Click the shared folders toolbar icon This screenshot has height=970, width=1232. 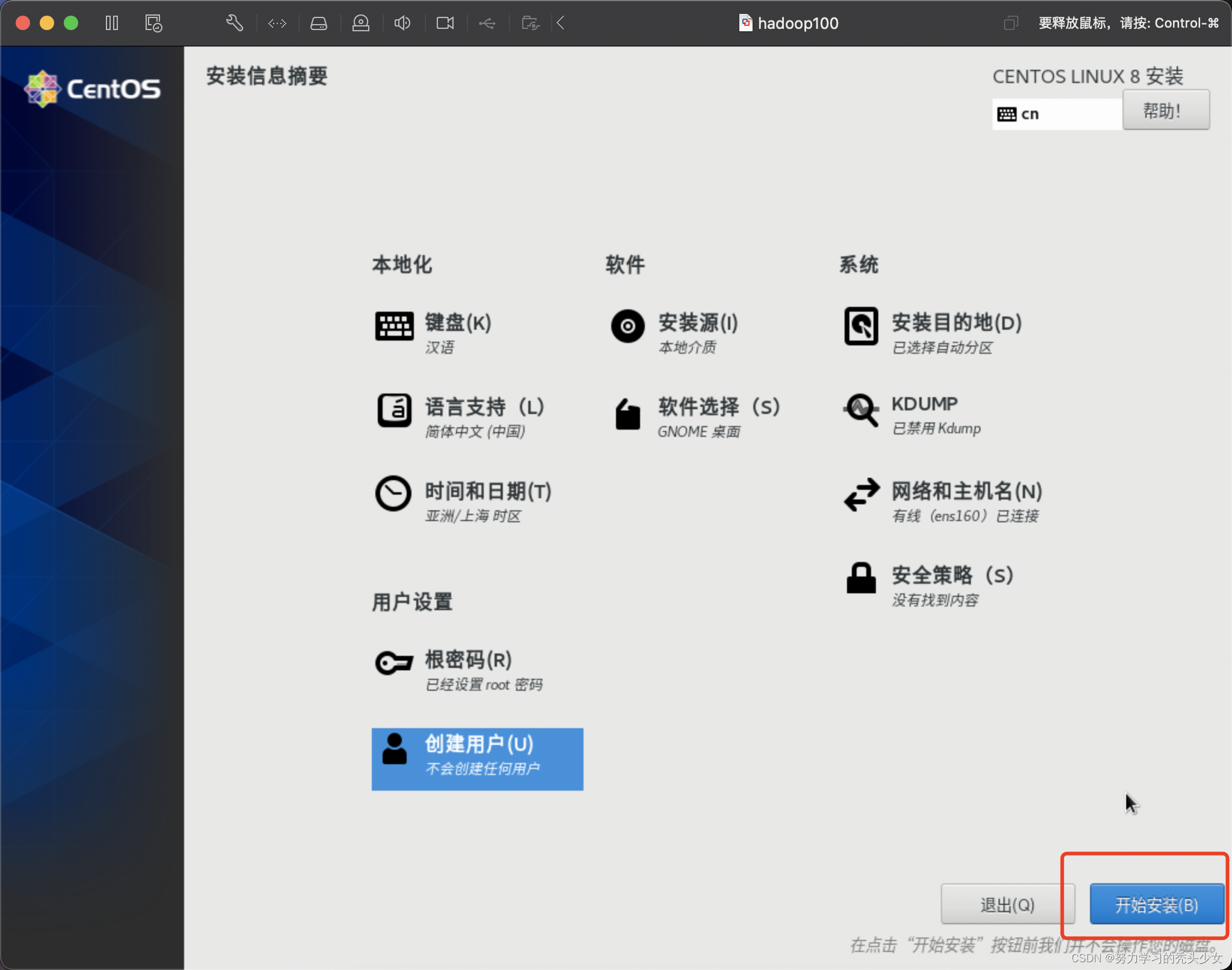[x=530, y=23]
